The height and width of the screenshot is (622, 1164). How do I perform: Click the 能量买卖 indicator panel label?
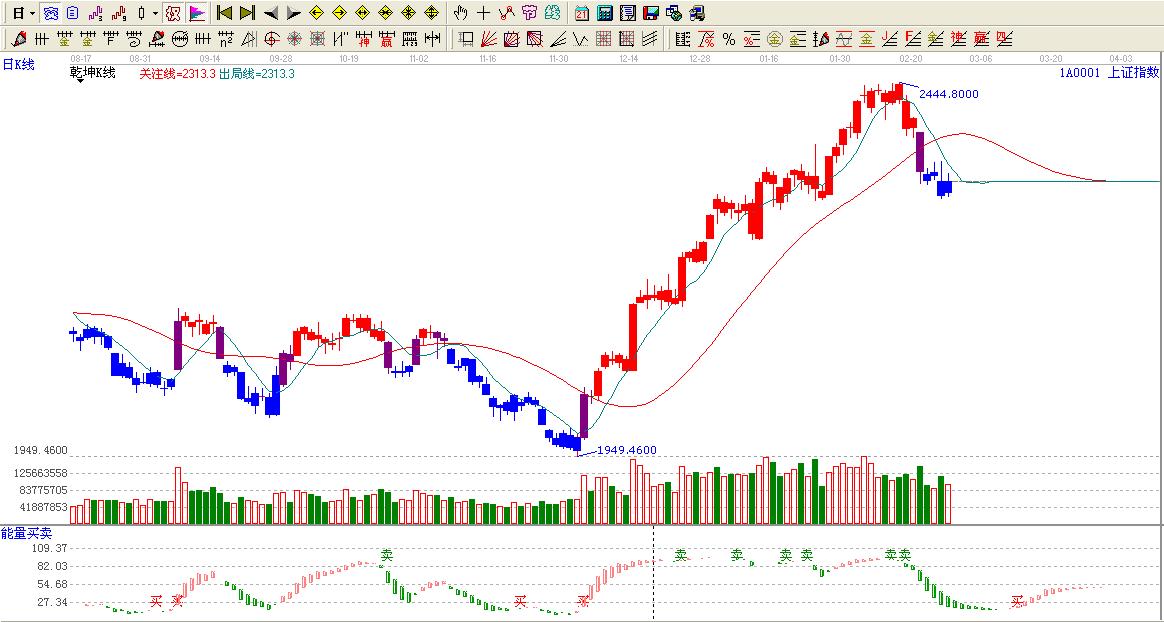tap(25, 535)
